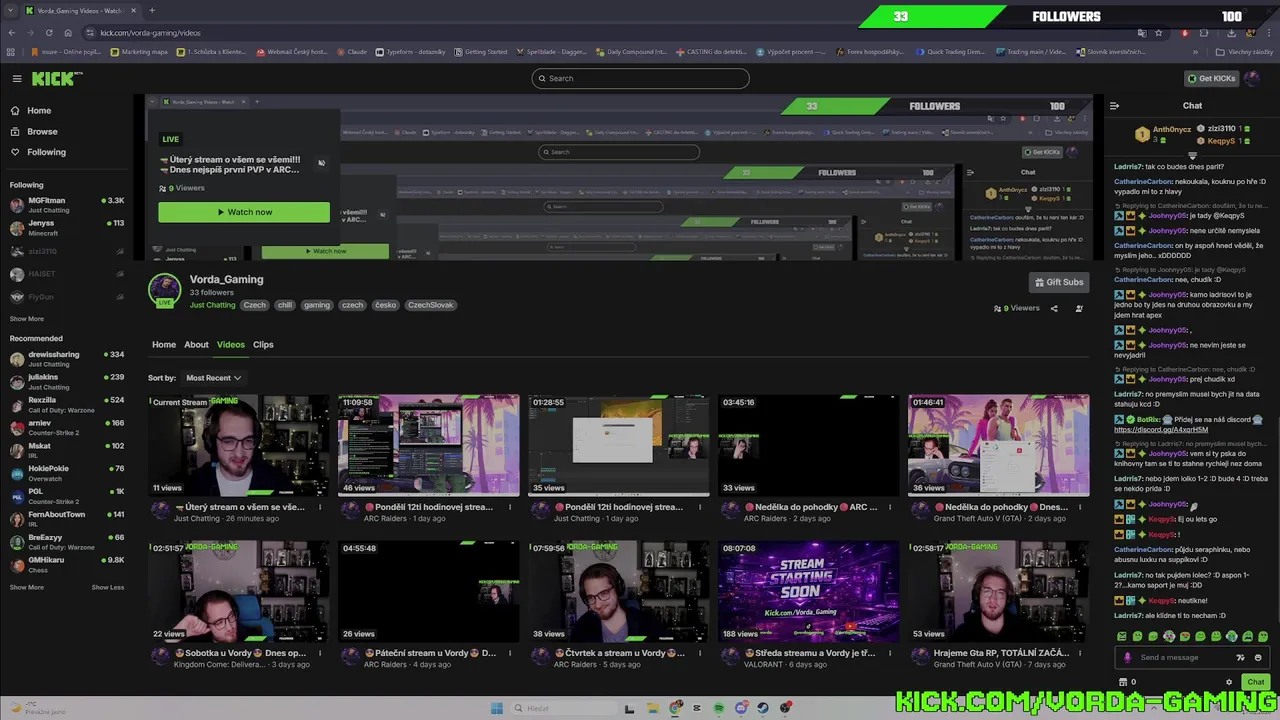Click the browser address bar
The width and height of the screenshot is (1280, 720).
[600, 32]
